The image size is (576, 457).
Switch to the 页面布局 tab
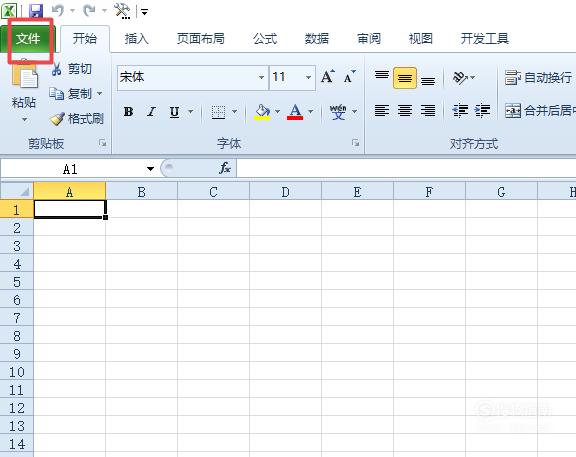(x=201, y=39)
